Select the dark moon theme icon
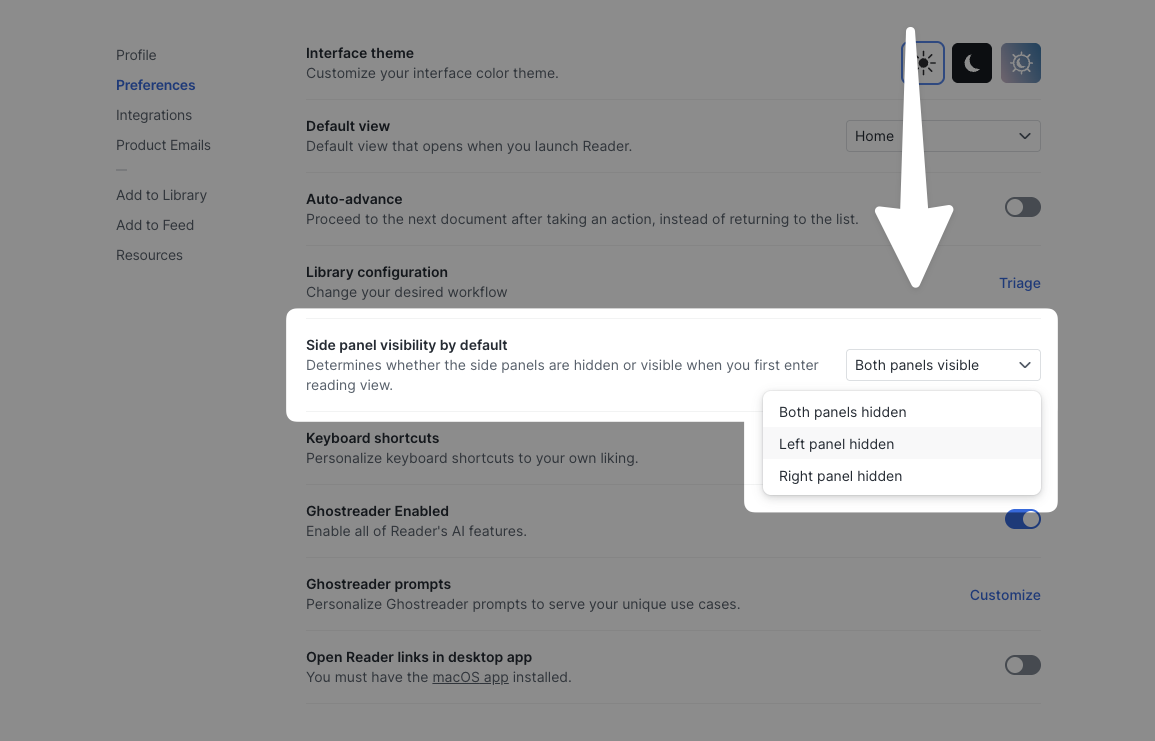Screen dimensions: 1155x741 click(972, 64)
